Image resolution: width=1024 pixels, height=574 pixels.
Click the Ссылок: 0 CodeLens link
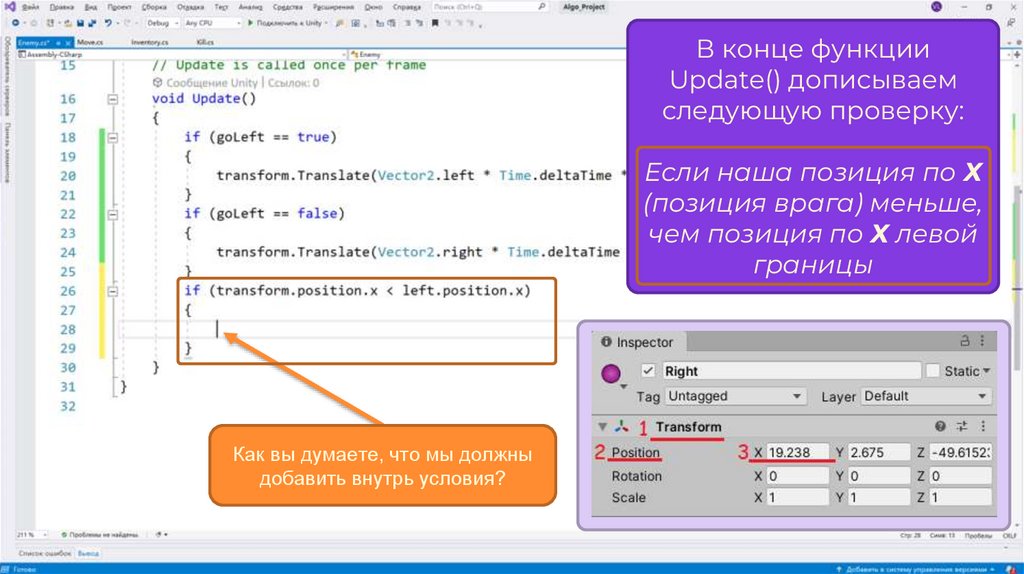pos(293,82)
